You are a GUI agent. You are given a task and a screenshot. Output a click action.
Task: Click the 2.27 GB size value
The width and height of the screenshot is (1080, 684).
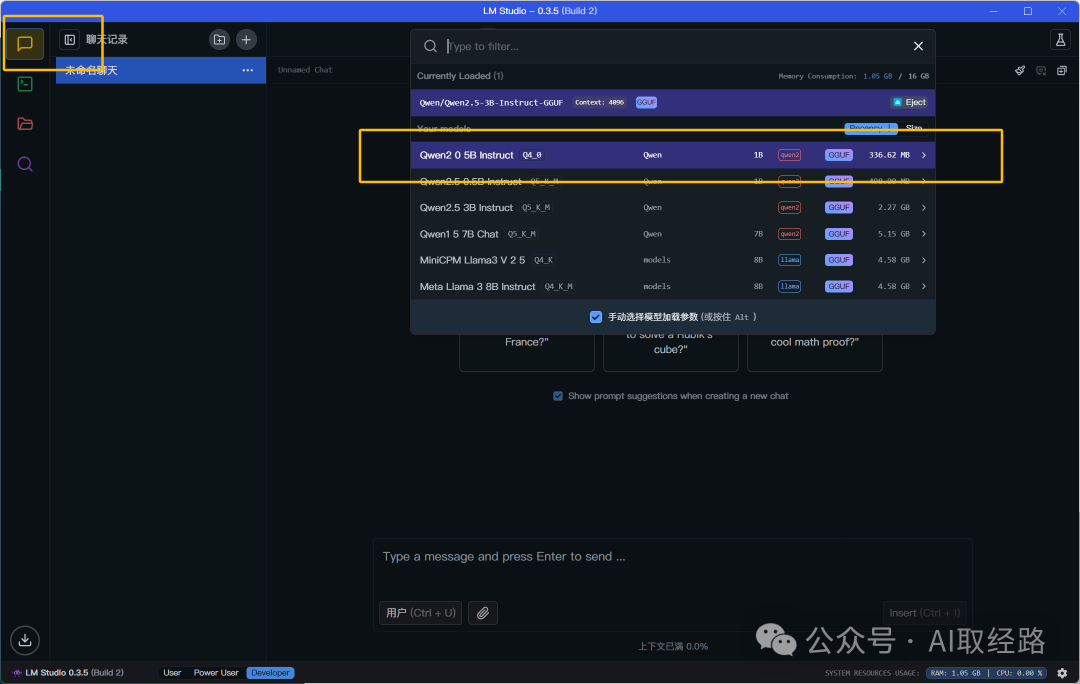pos(893,207)
